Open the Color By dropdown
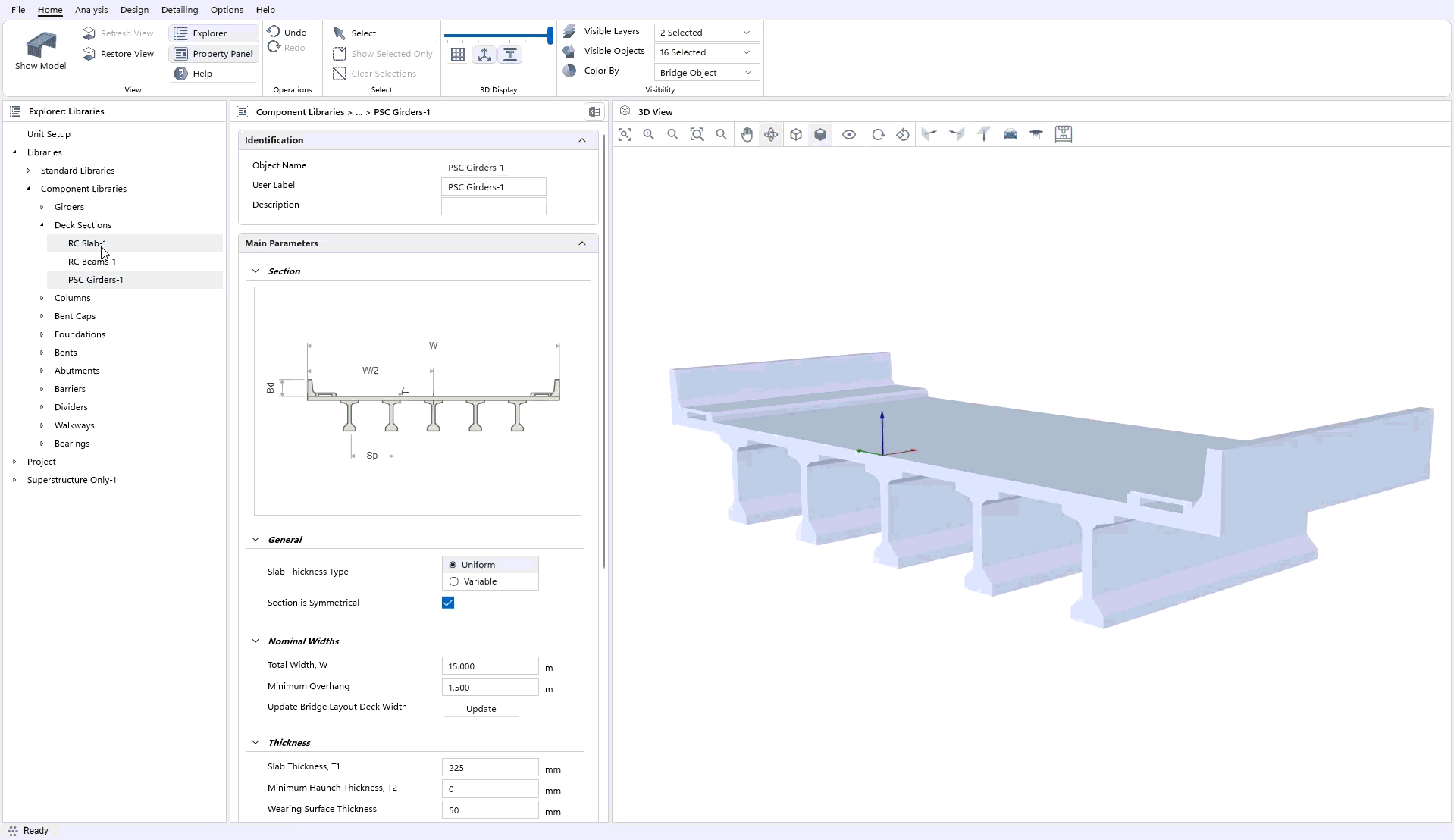1454x840 pixels. click(x=706, y=73)
